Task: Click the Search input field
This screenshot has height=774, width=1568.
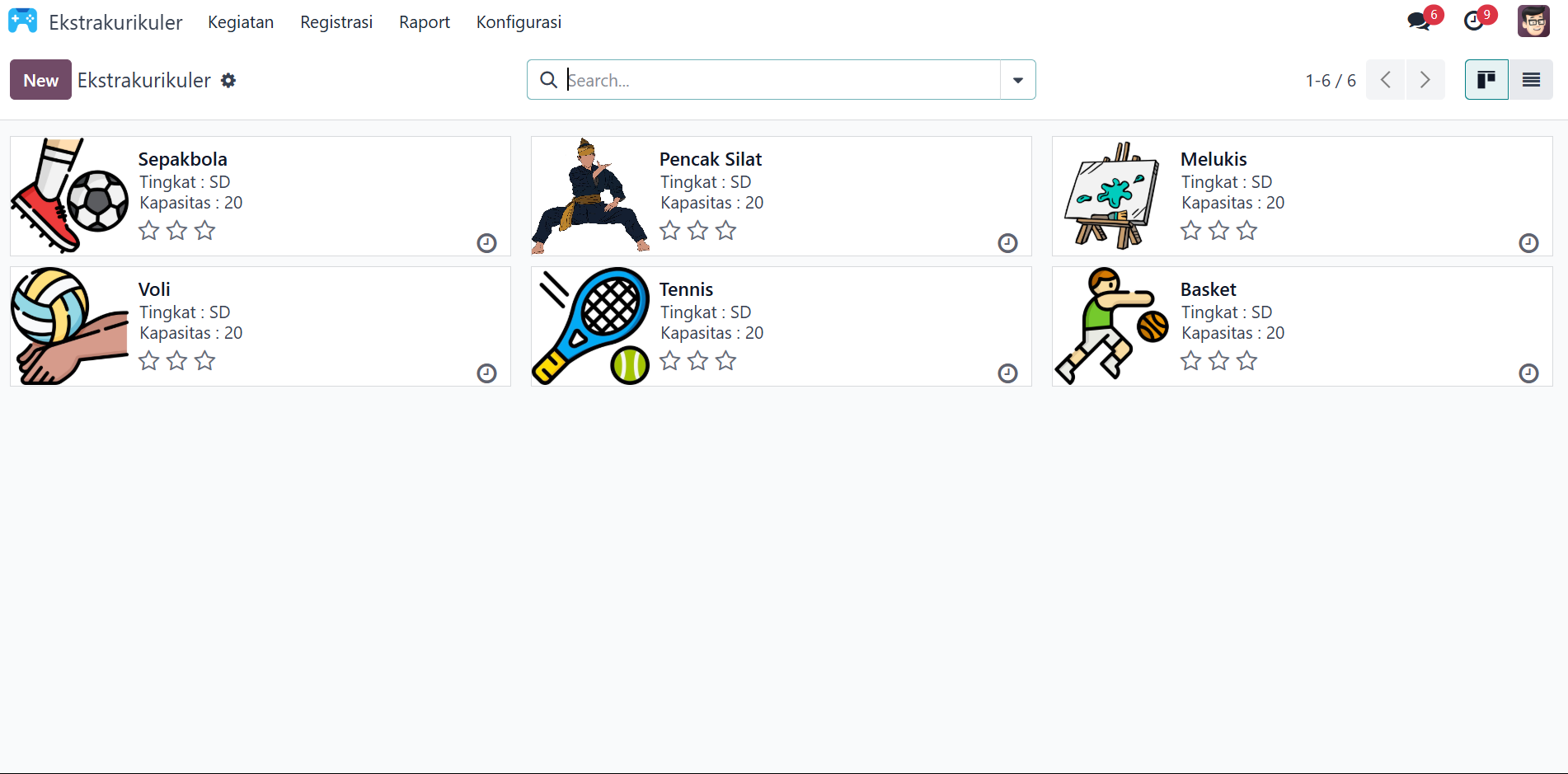Action: point(782,80)
